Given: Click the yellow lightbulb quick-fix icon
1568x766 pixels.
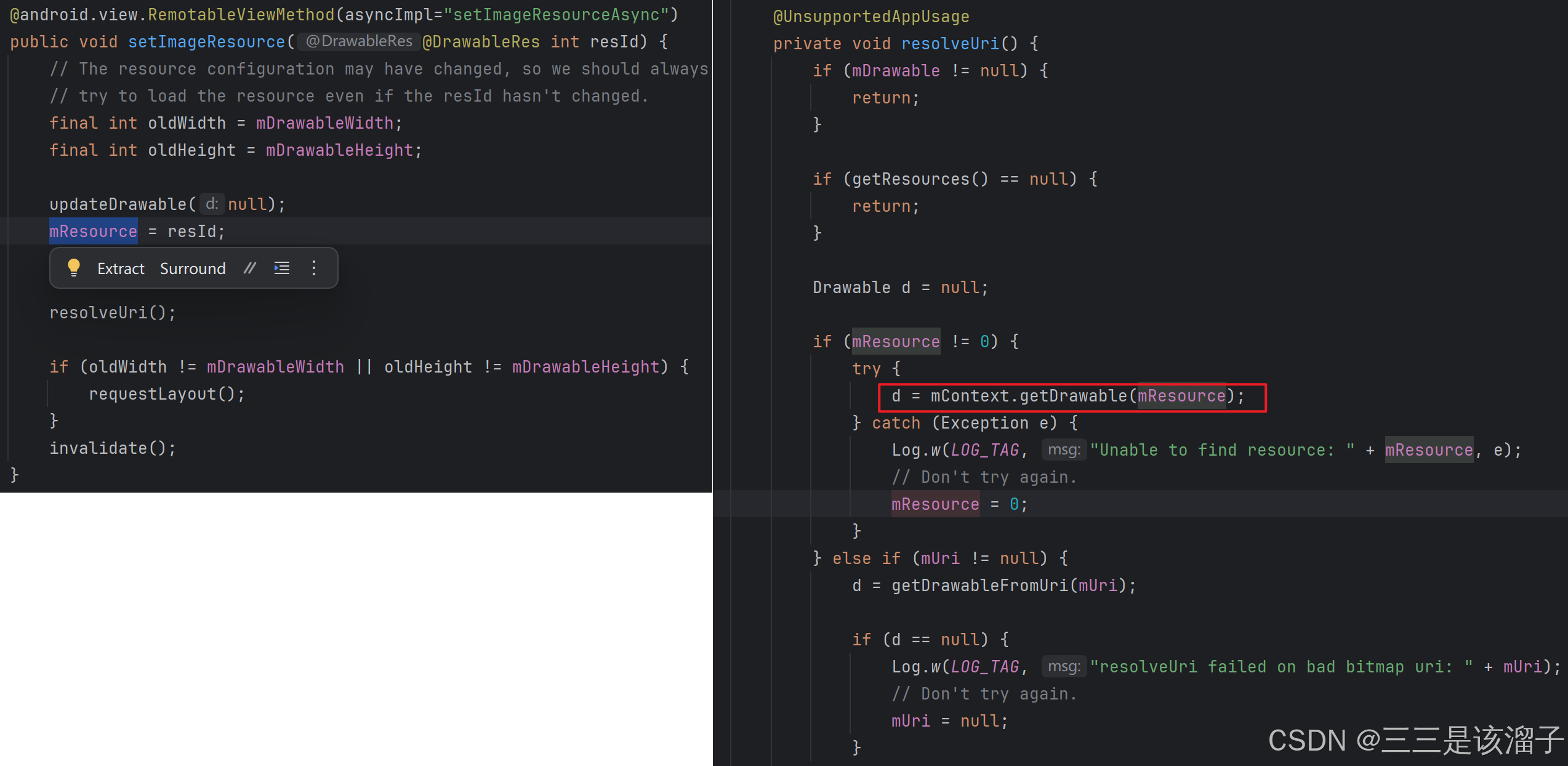Looking at the screenshot, I should click(74, 268).
